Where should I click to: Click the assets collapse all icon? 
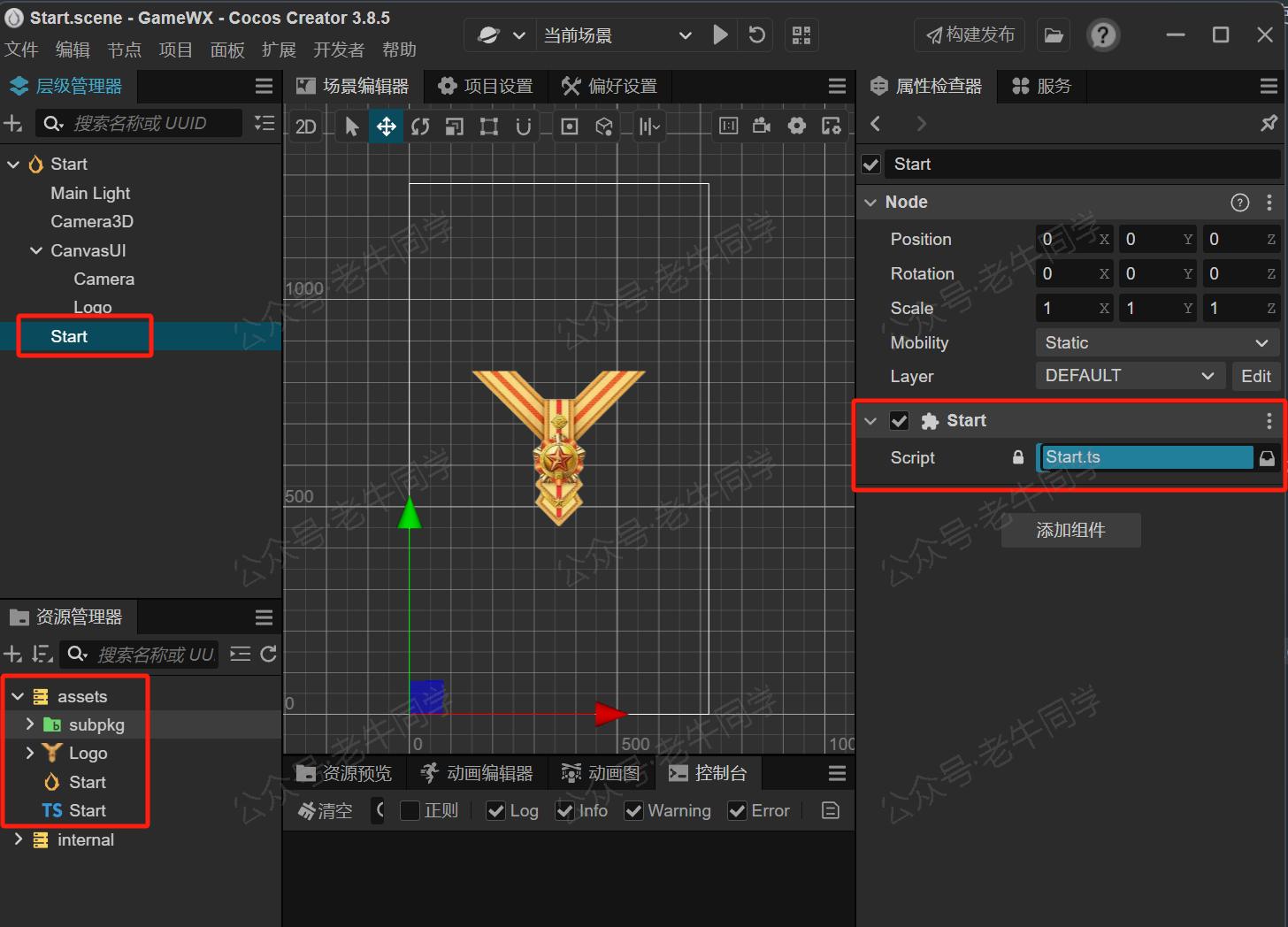pos(240,655)
